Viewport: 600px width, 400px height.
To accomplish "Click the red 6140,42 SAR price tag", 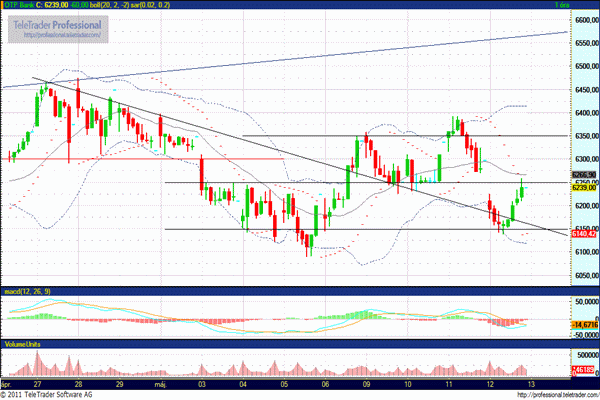I will (x=557, y=234).
